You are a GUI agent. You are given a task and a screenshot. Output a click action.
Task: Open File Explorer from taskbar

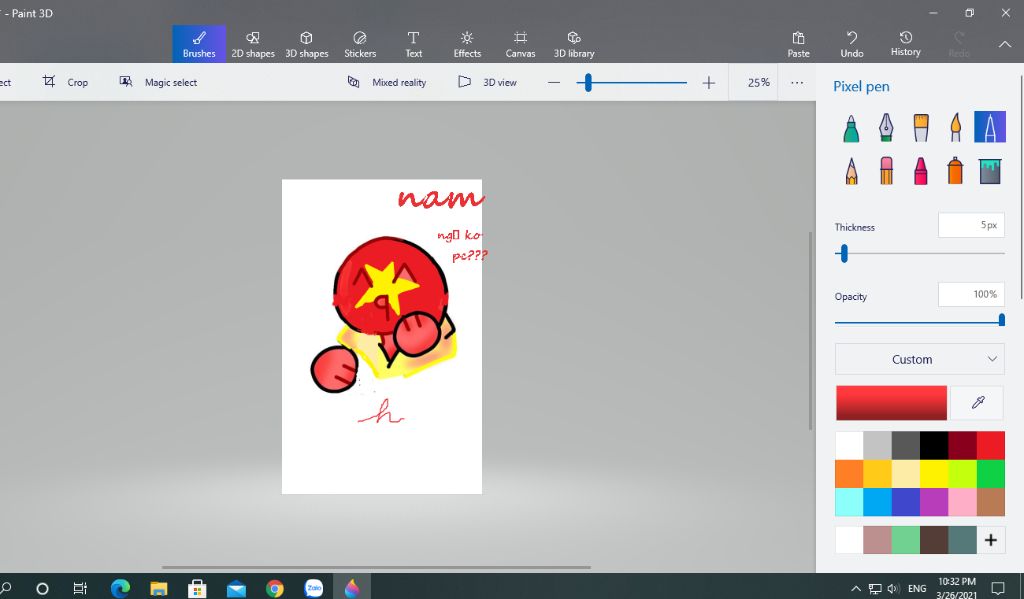click(159, 588)
